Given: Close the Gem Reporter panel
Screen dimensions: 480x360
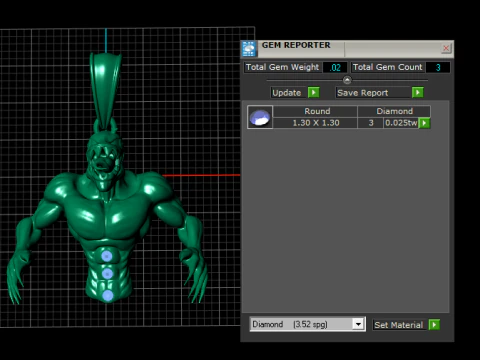Looking at the screenshot, I should [446, 49].
